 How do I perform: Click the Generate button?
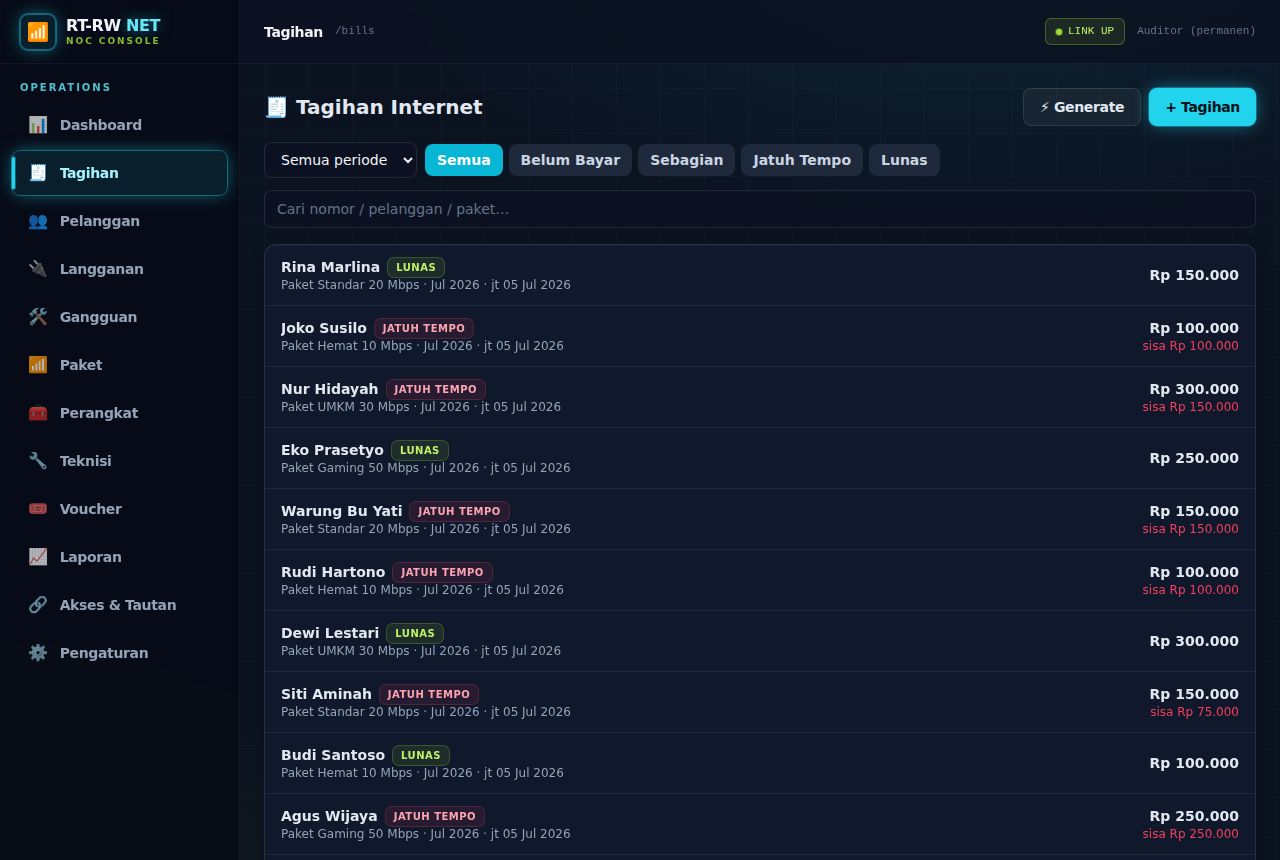pyautogui.click(x=1082, y=107)
